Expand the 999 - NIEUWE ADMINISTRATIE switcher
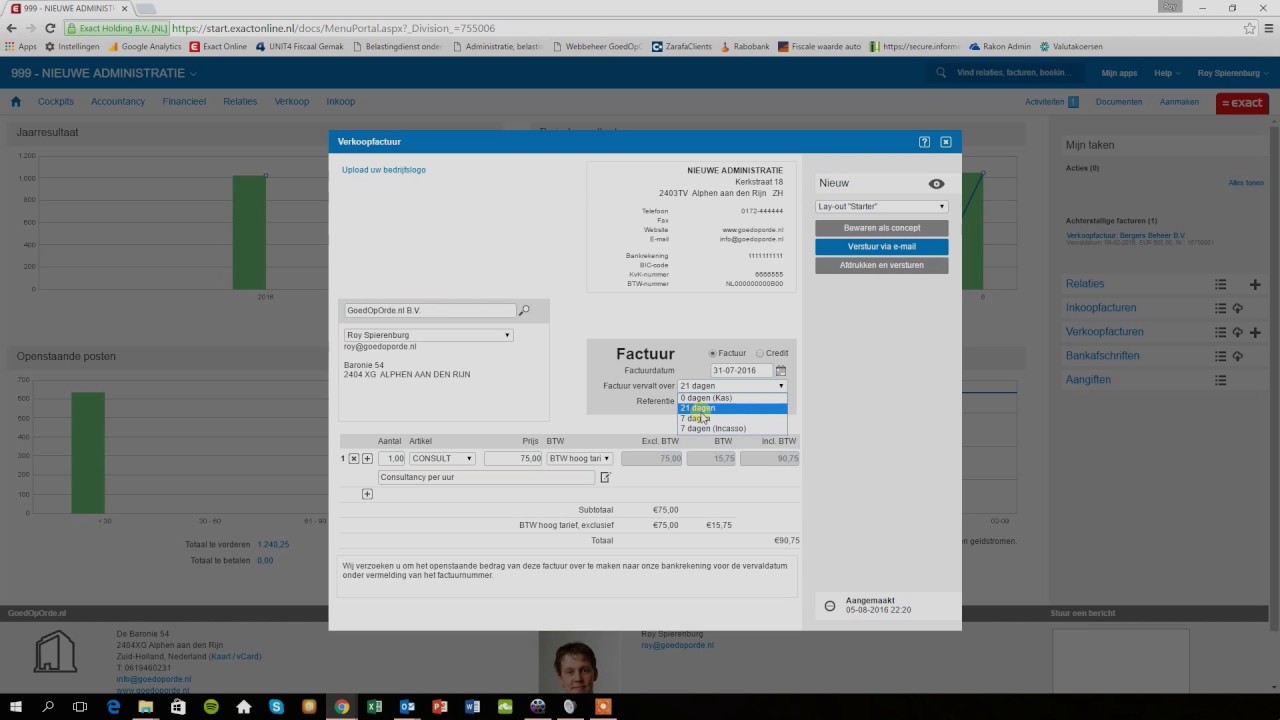This screenshot has height=720, width=1280. [104, 74]
